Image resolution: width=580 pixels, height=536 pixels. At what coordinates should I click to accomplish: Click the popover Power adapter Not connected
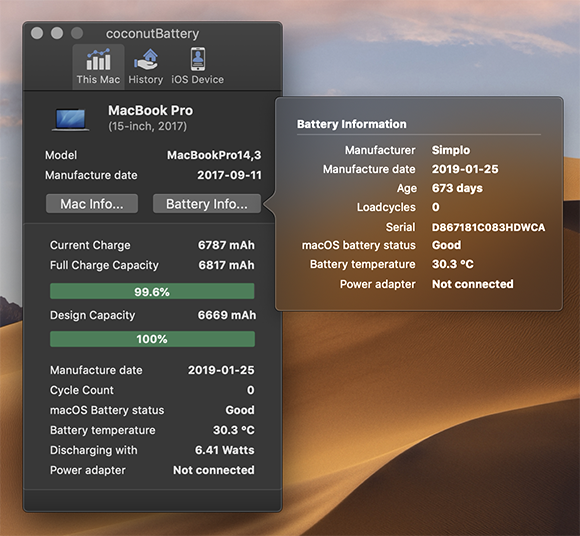(x=473, y=284)
